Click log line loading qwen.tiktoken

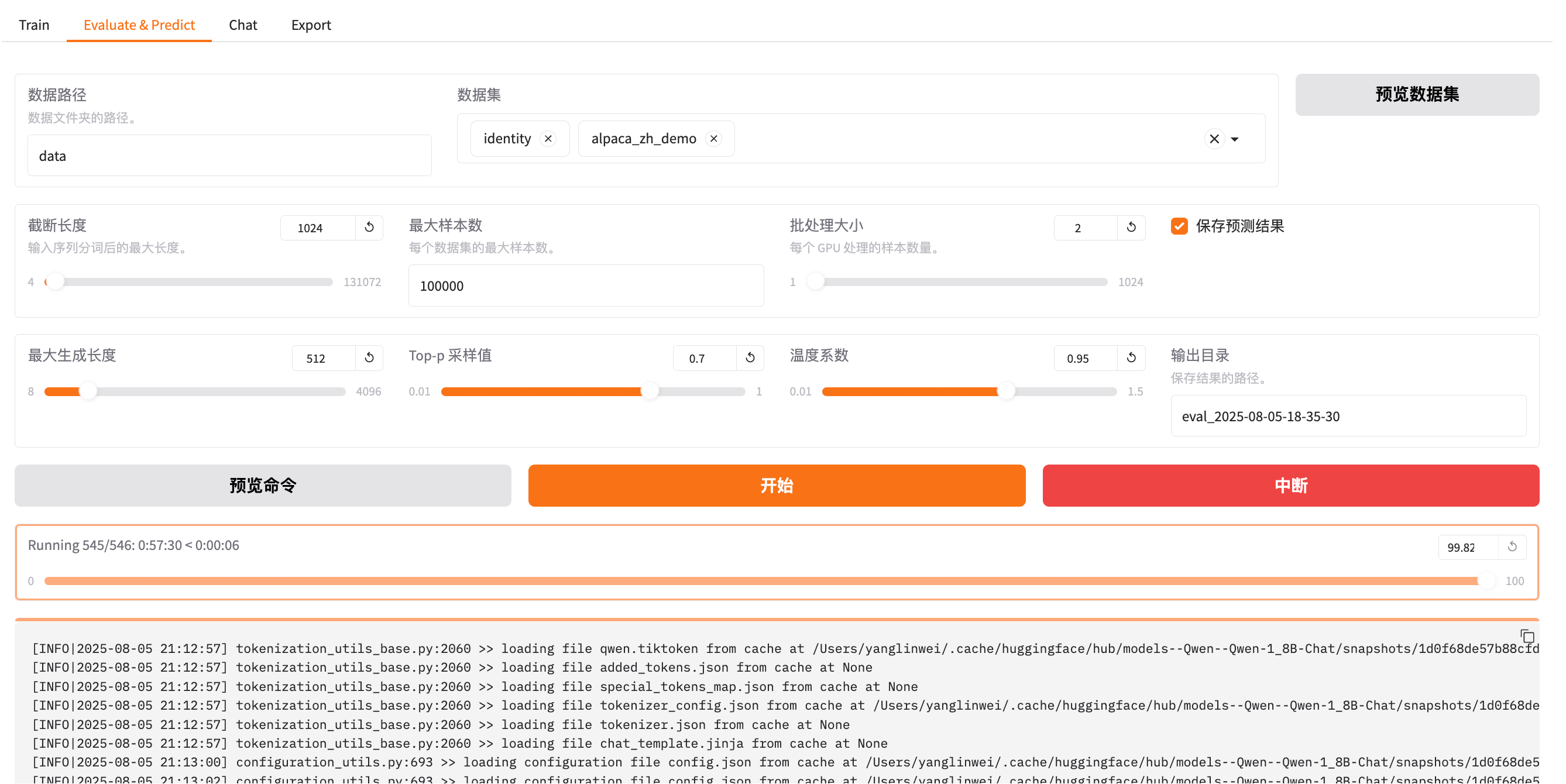[785, 649]
